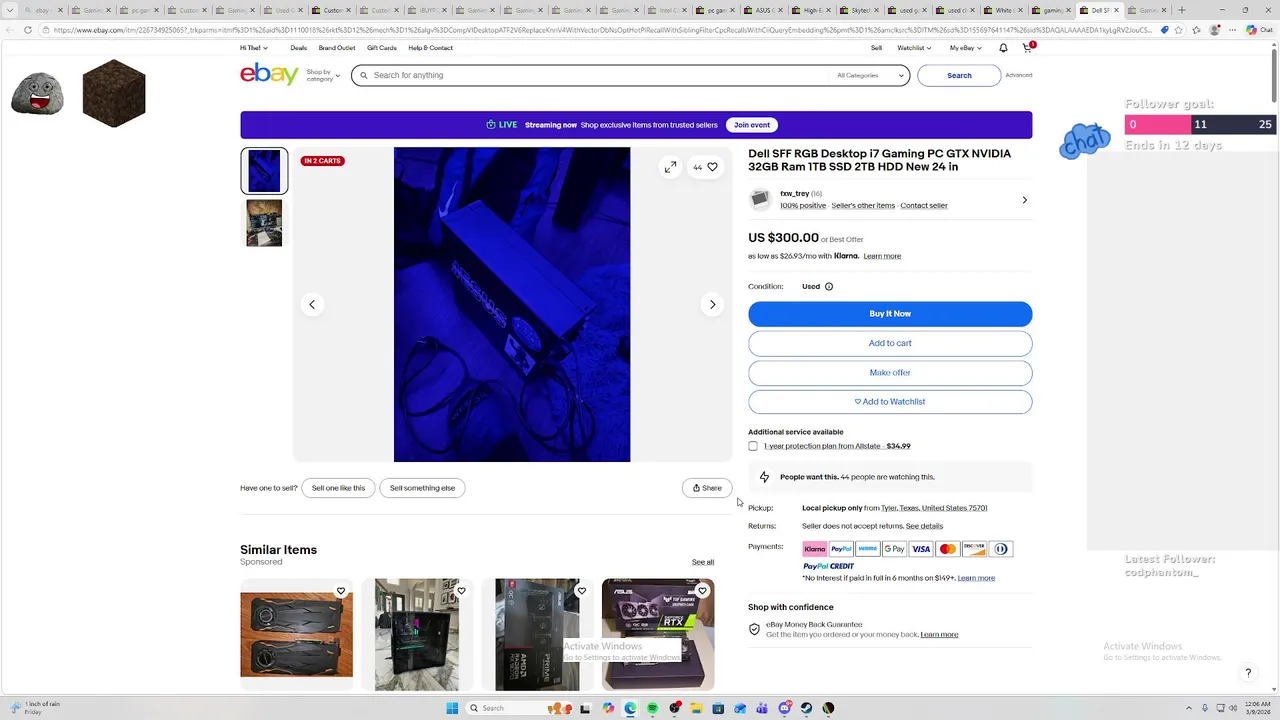Click the help question mark icon

tap(1248, 673)
